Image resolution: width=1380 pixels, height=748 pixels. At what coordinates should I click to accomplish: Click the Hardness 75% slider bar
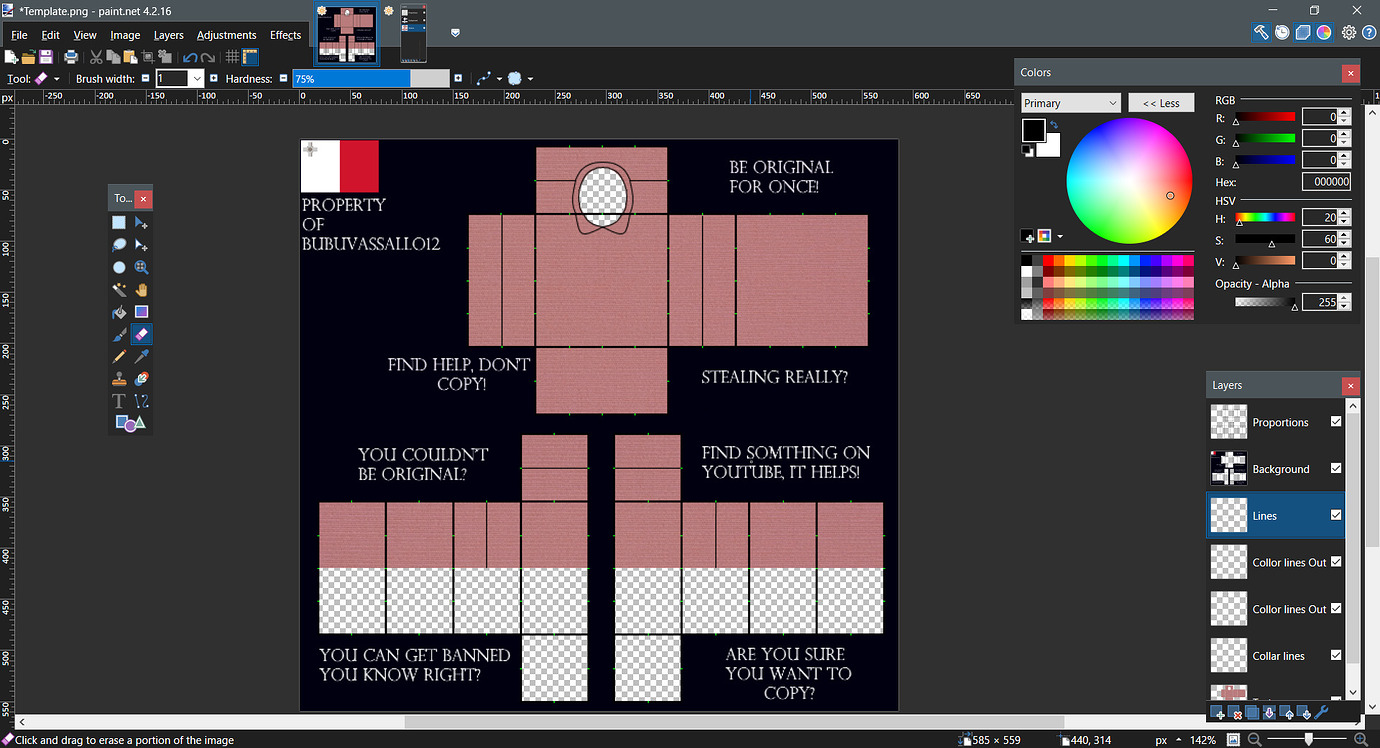click(x=371, y=78)
